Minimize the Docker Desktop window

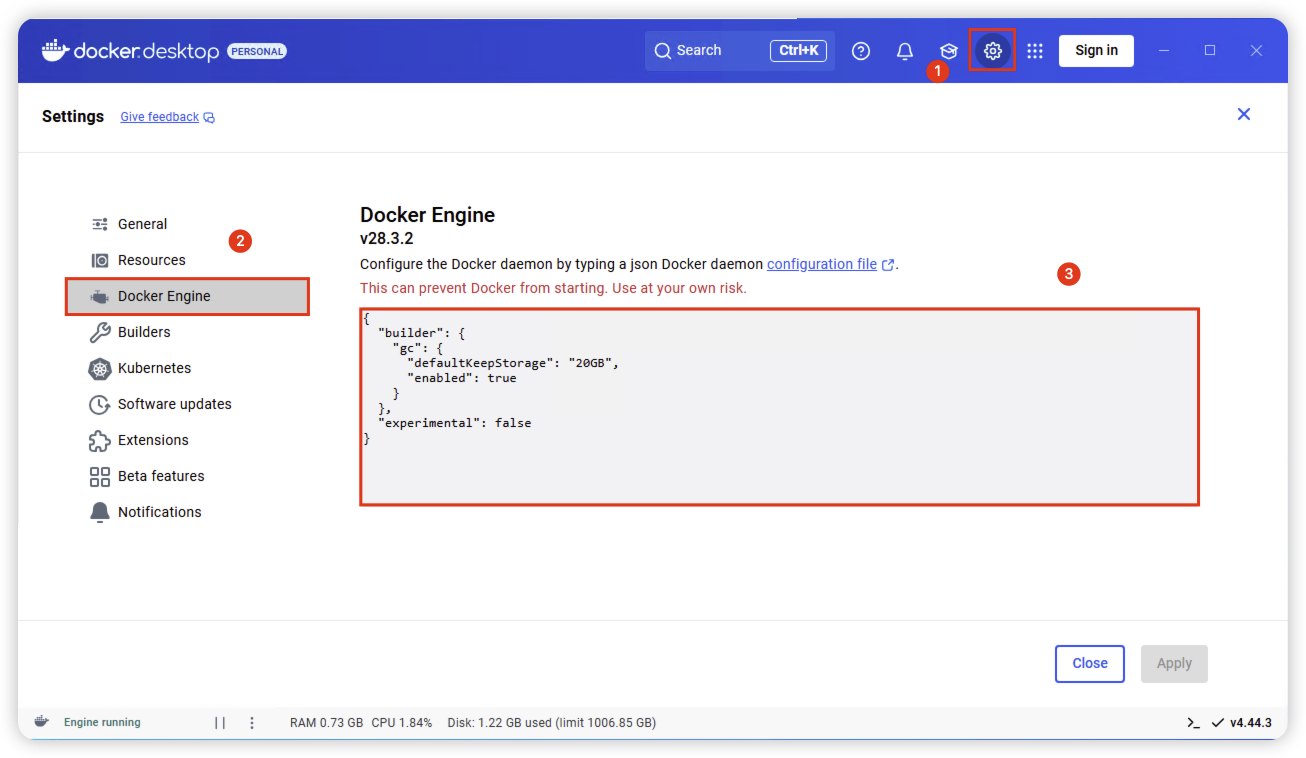pos(1164,50)
